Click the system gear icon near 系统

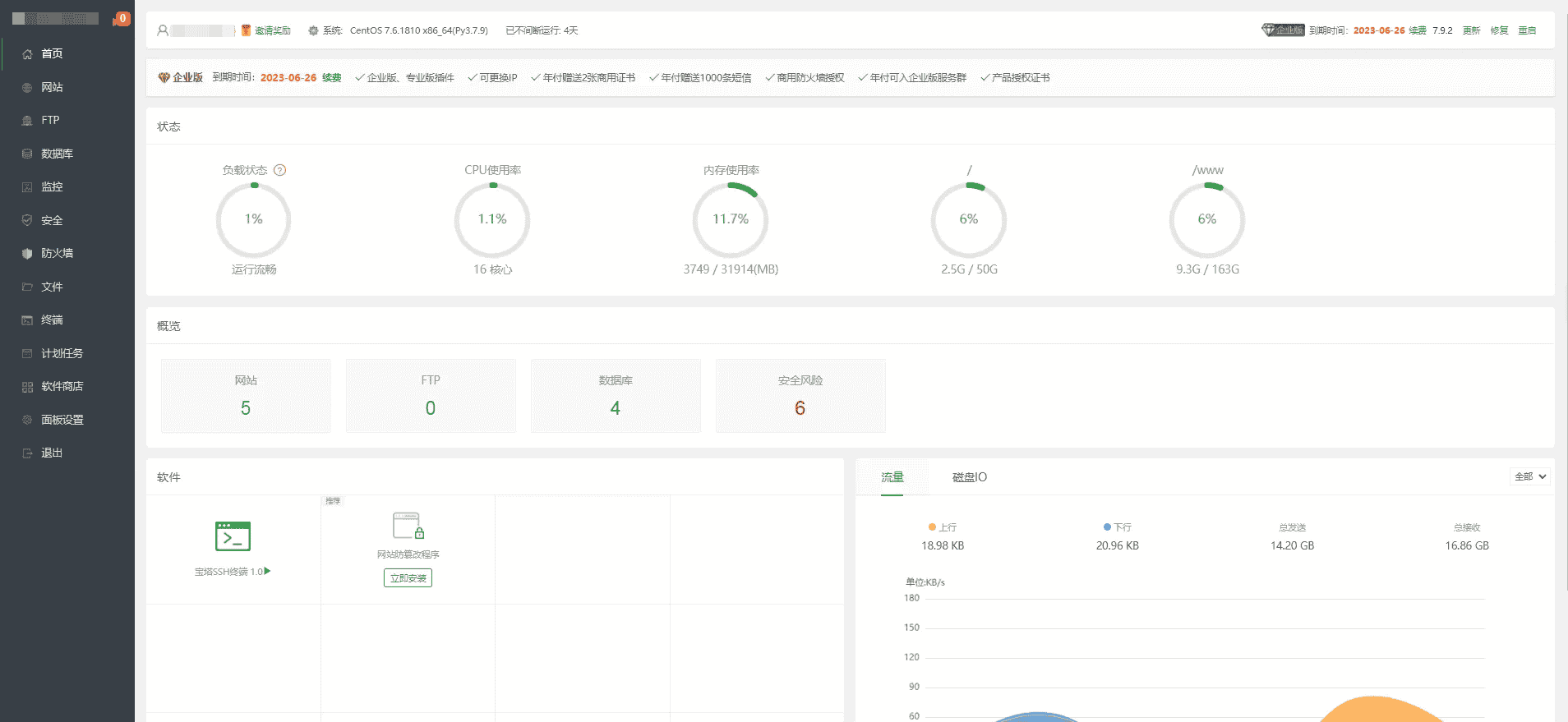click(x=313, y=30)
